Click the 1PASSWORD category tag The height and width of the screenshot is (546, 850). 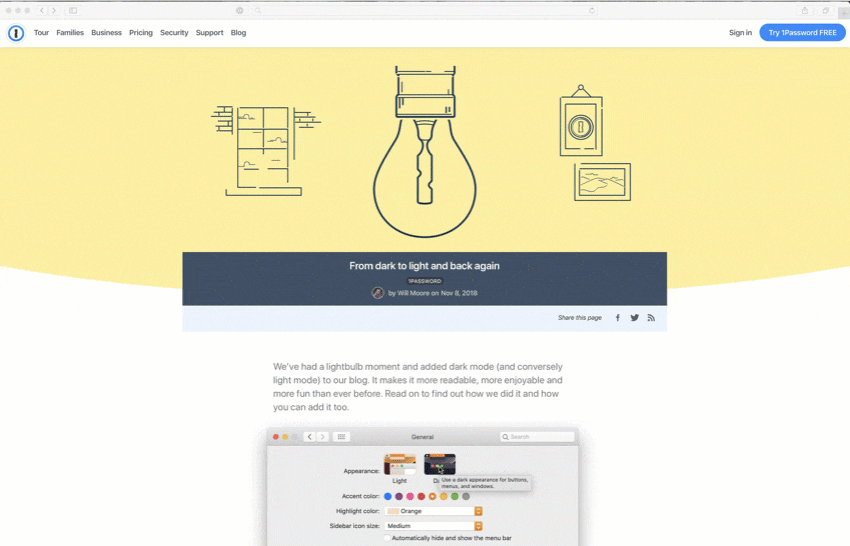(x=424, y=281)
